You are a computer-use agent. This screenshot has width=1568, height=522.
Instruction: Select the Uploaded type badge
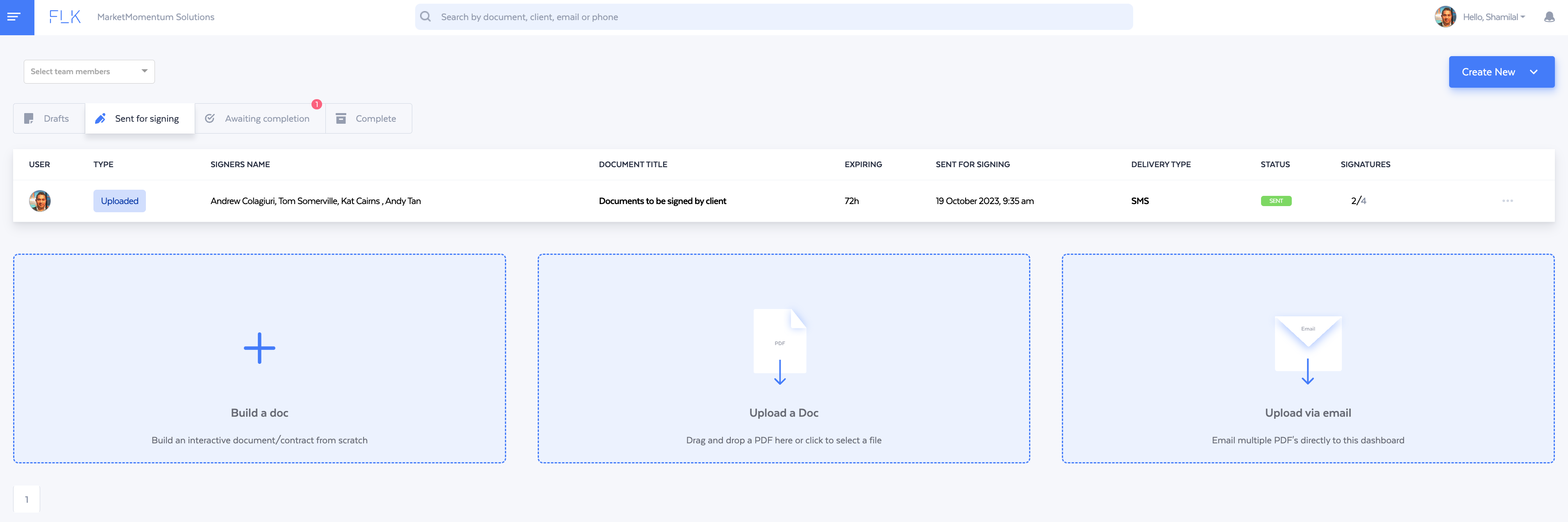[119, 201]
